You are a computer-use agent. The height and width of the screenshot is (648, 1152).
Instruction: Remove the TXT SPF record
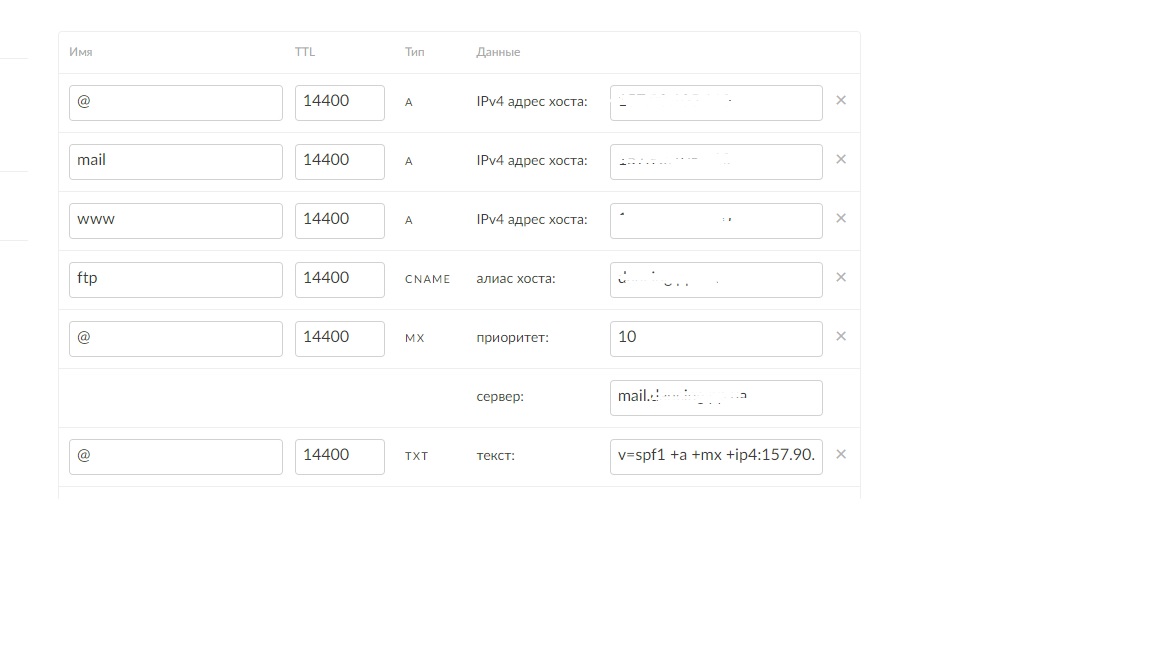click(x=840, y=455)
